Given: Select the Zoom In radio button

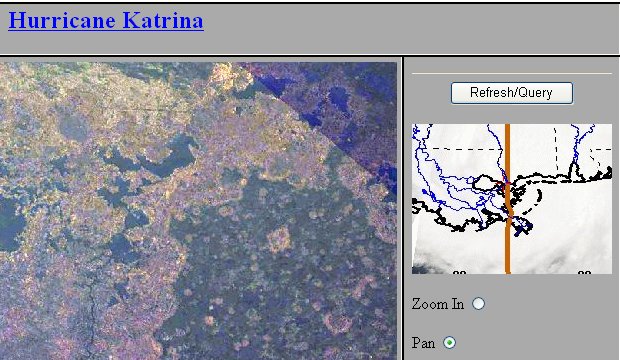Looking at the screenshot, I should click(x=478, y=304).
